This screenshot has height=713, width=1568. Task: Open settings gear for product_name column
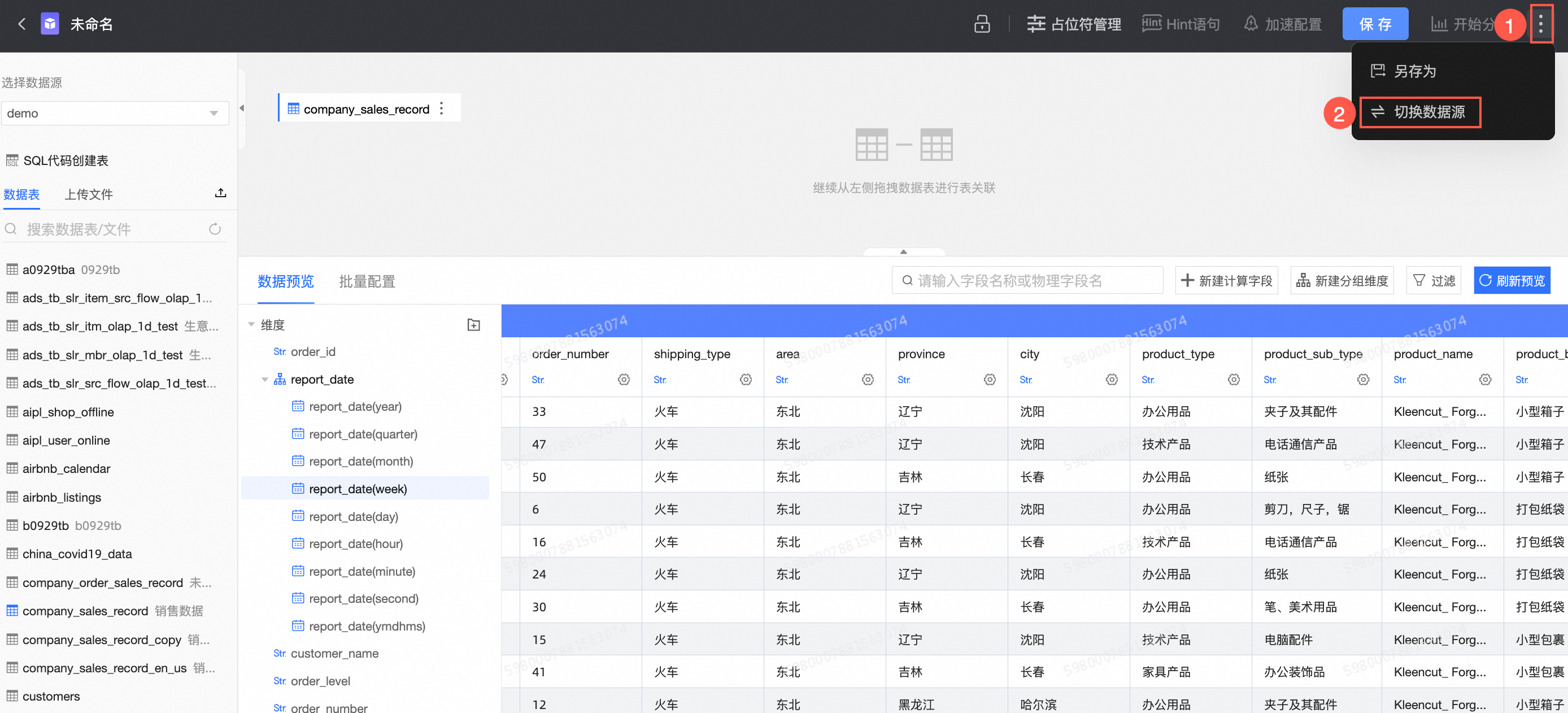[x=1485, y=380]
